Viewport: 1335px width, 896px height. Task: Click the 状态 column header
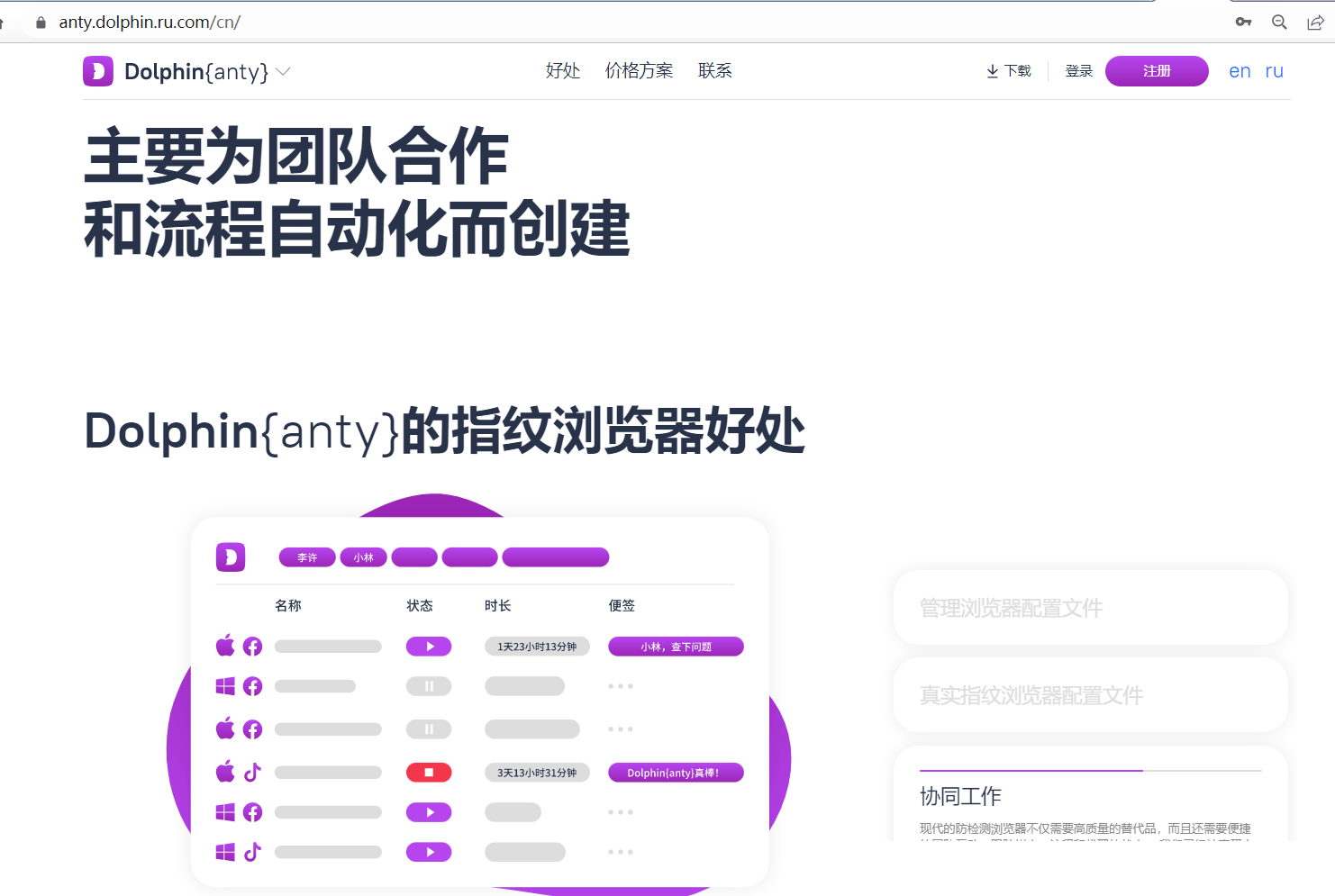(x=420, y=605)
